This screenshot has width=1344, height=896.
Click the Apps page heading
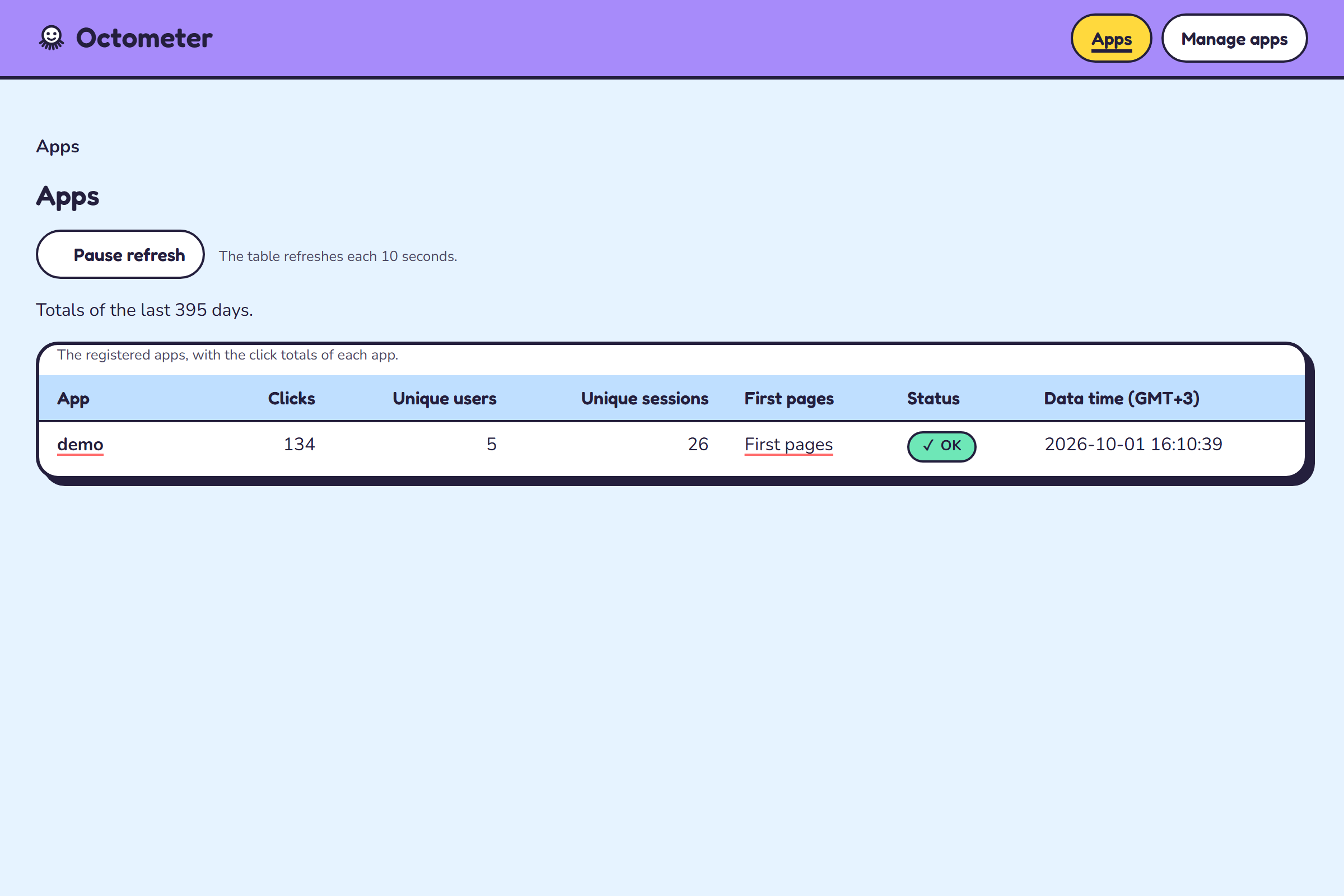click(67, 196)
